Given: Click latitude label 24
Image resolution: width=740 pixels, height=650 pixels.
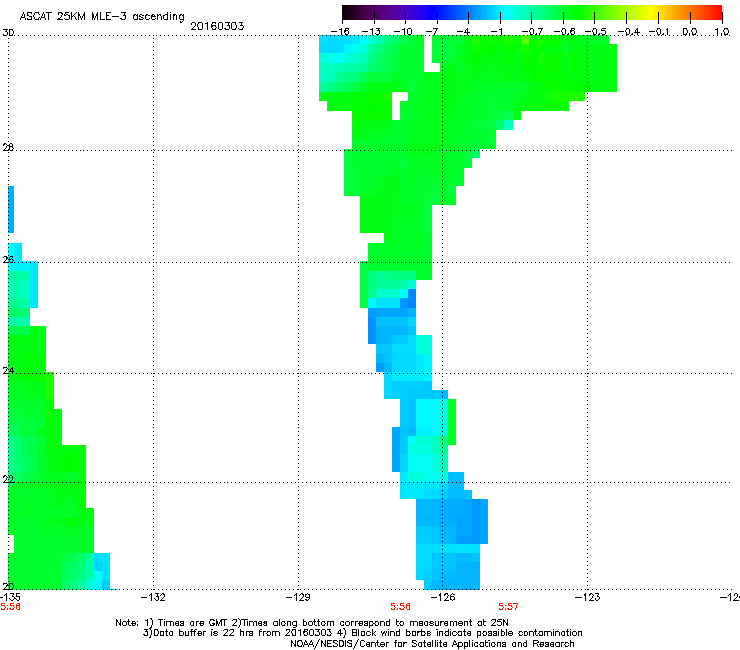Looking at the screenshot, I should pos(8,371).
